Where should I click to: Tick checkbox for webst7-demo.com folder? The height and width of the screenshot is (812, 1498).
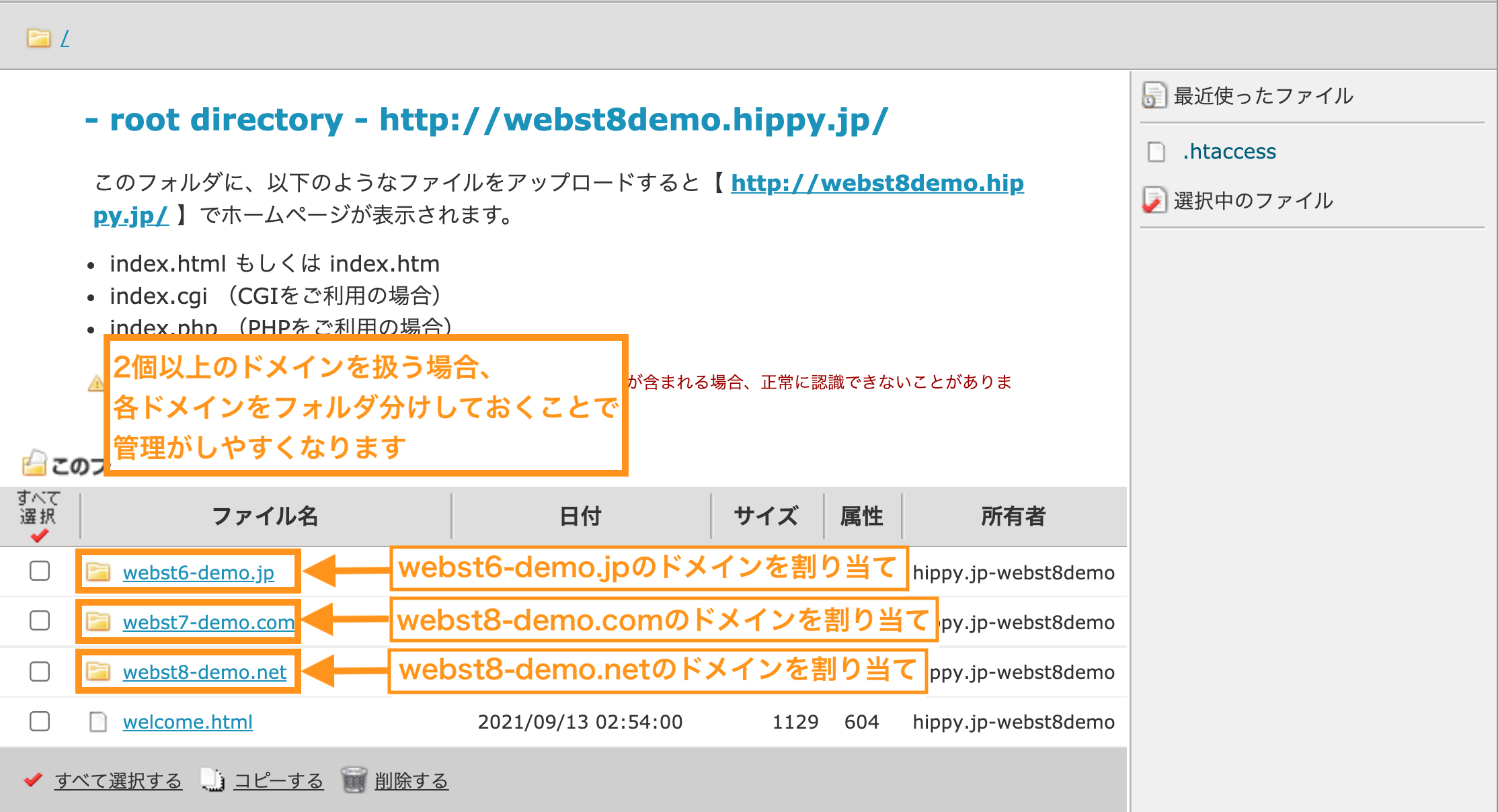tap(40, 620)
